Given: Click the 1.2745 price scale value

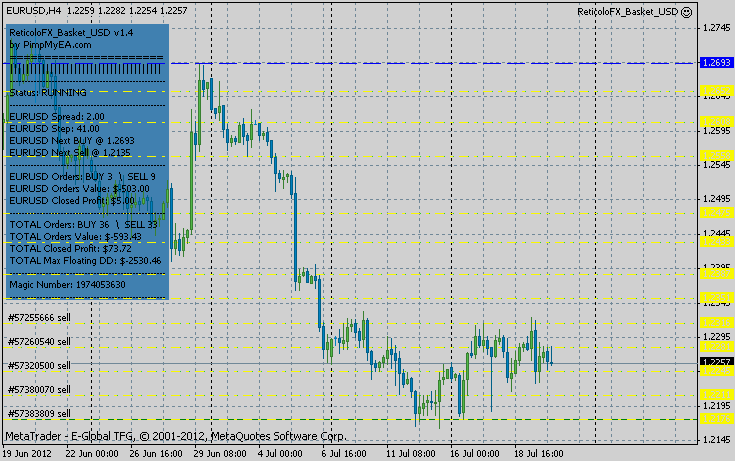Looking at the screenshot, I should pos(717,28).
